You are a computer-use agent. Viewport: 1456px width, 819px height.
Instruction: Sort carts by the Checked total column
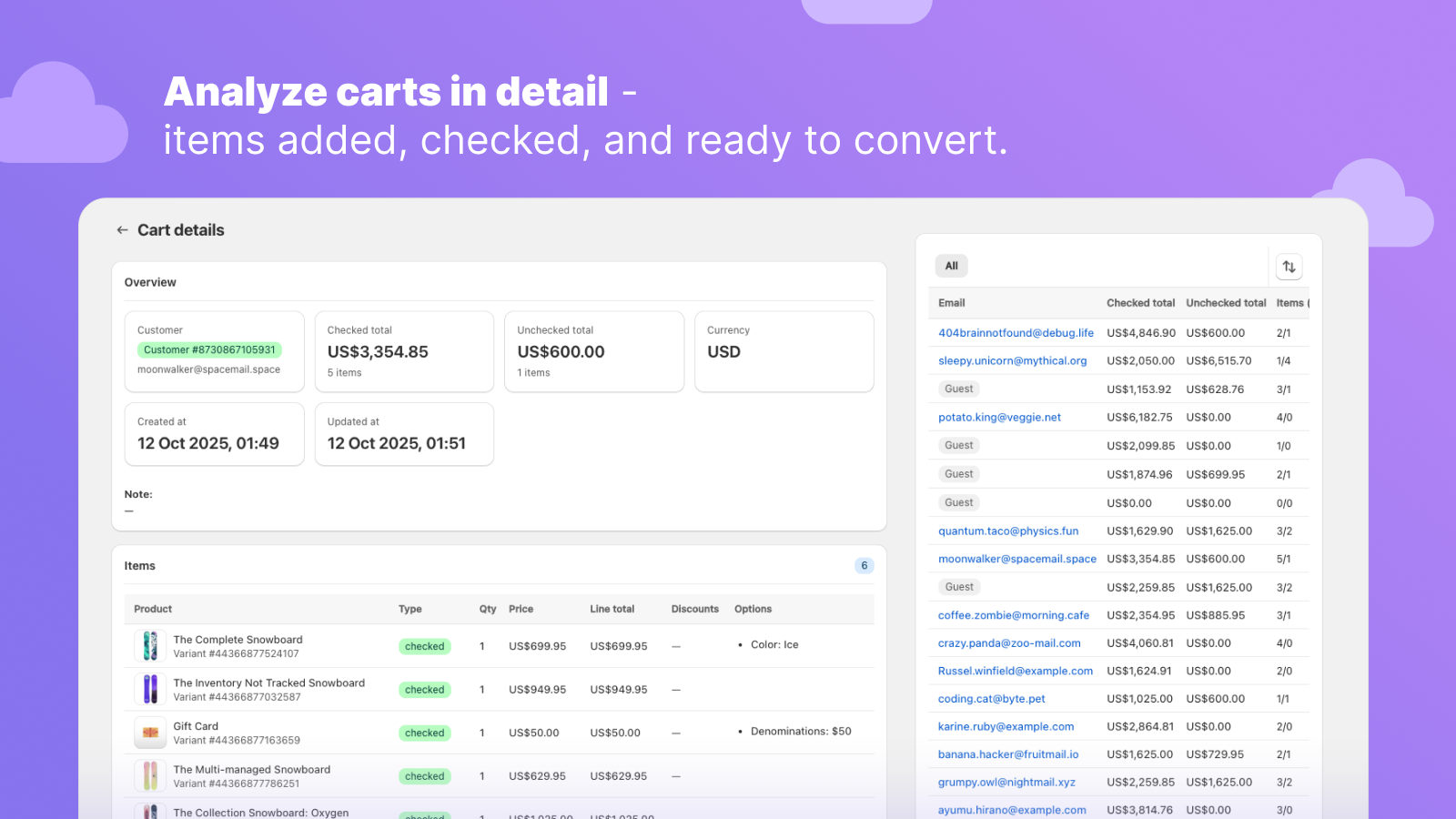1140,302
